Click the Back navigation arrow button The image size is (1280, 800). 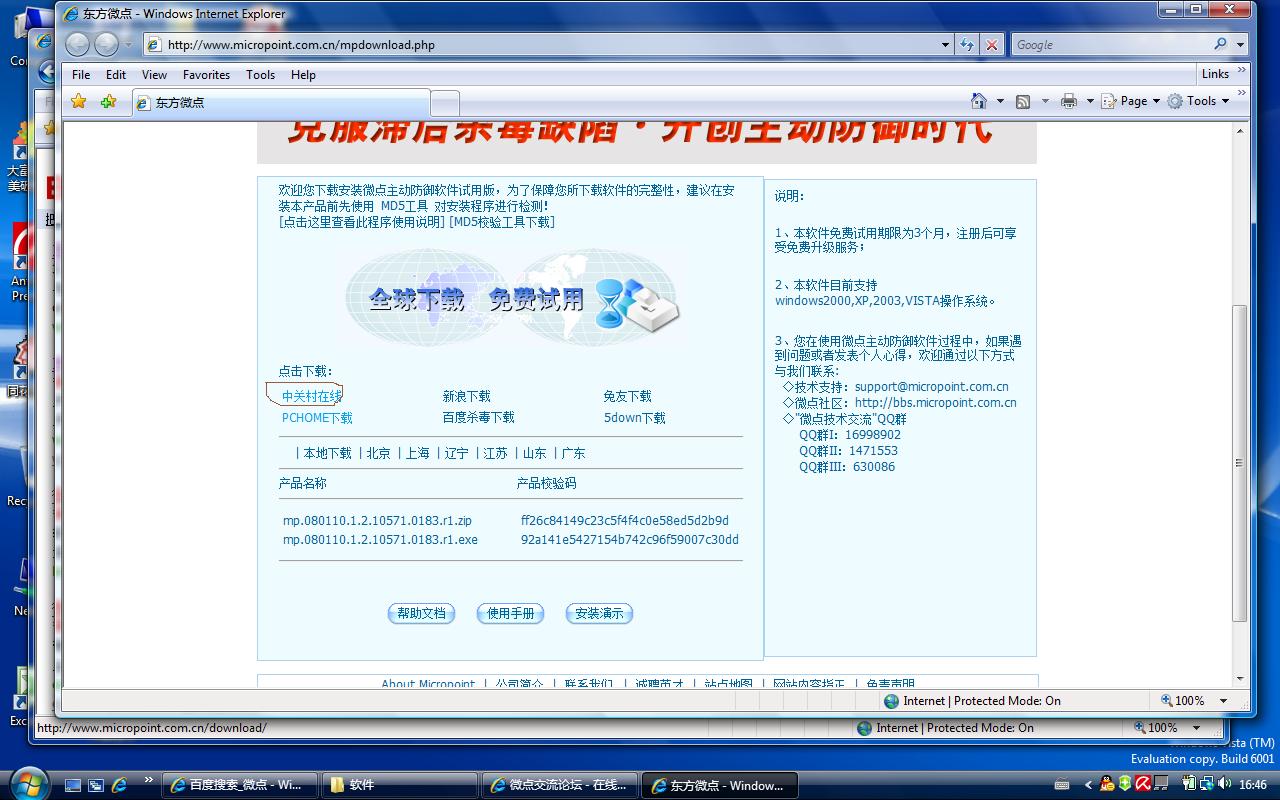coord(77,44)
